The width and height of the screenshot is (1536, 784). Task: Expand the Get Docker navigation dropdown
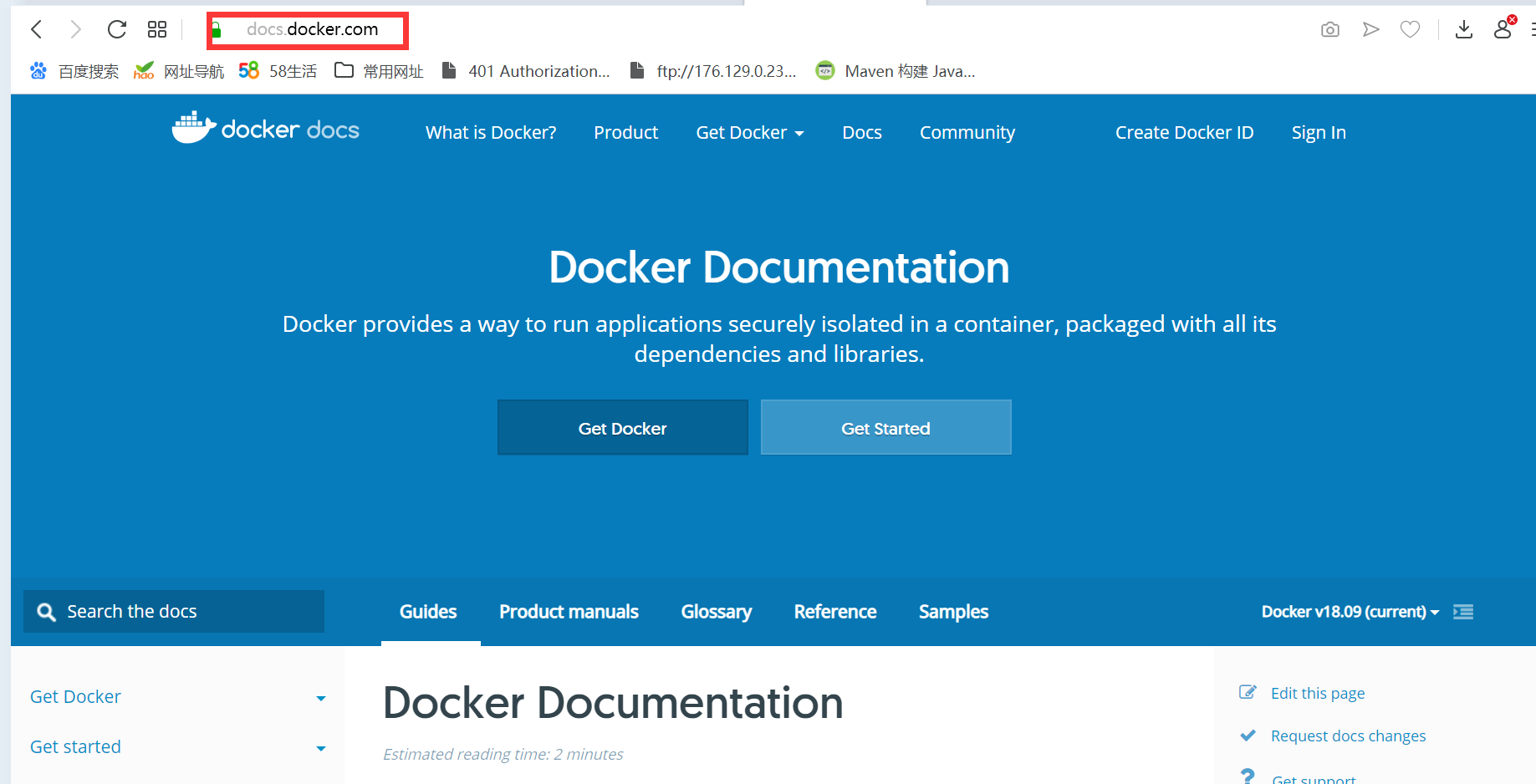point(750,132)
